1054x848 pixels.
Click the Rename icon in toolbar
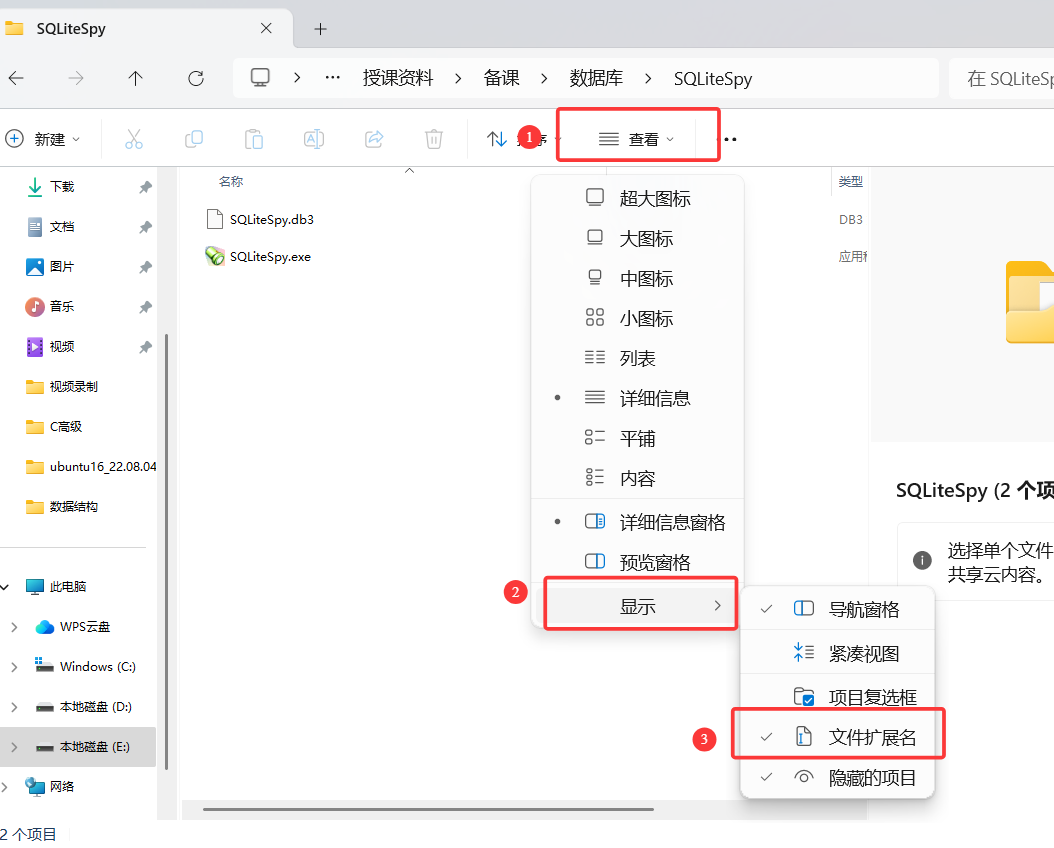[x=314, y=139]
